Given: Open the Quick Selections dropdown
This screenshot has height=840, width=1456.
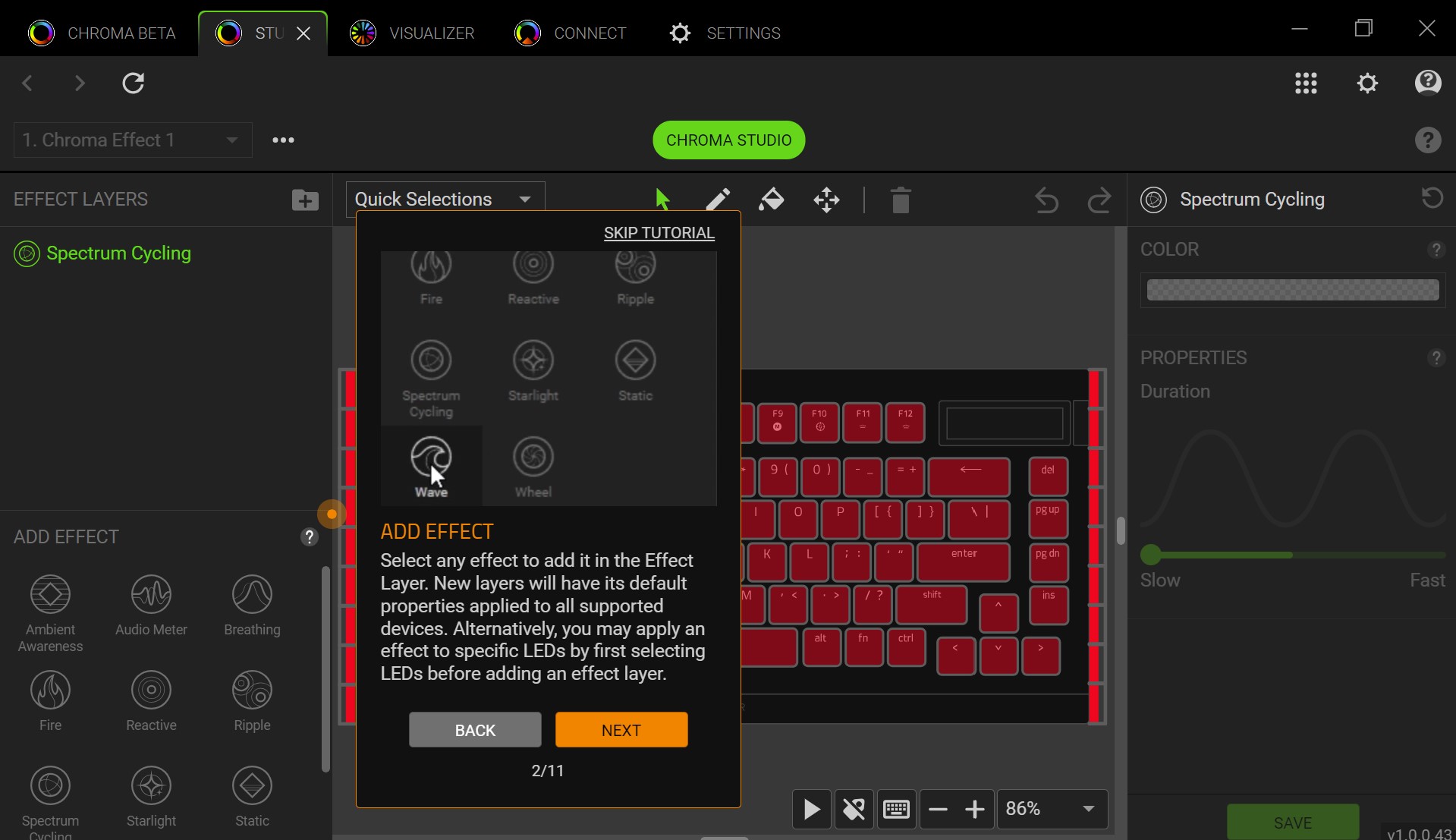Looking at the screenshot, I should click(x=445, y=199).
